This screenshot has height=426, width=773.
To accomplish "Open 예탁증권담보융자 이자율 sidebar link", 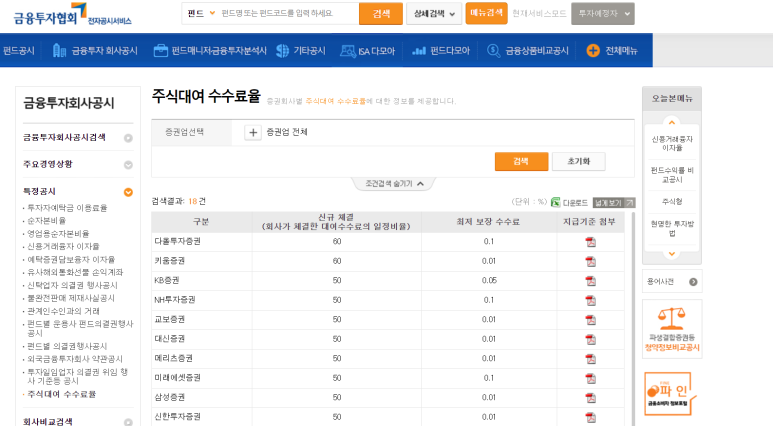I will 71,259.
